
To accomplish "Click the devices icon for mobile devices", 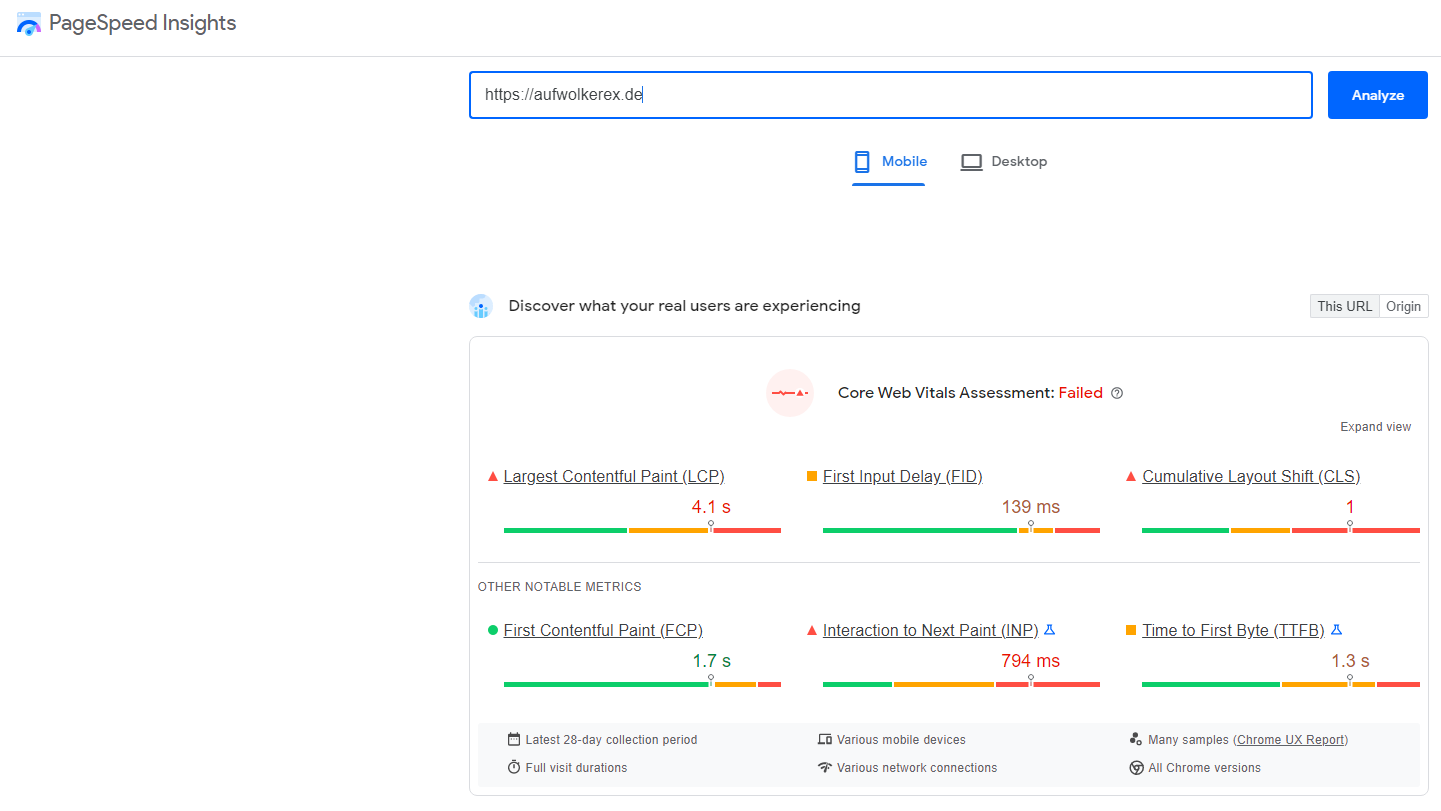I will 825,740.
